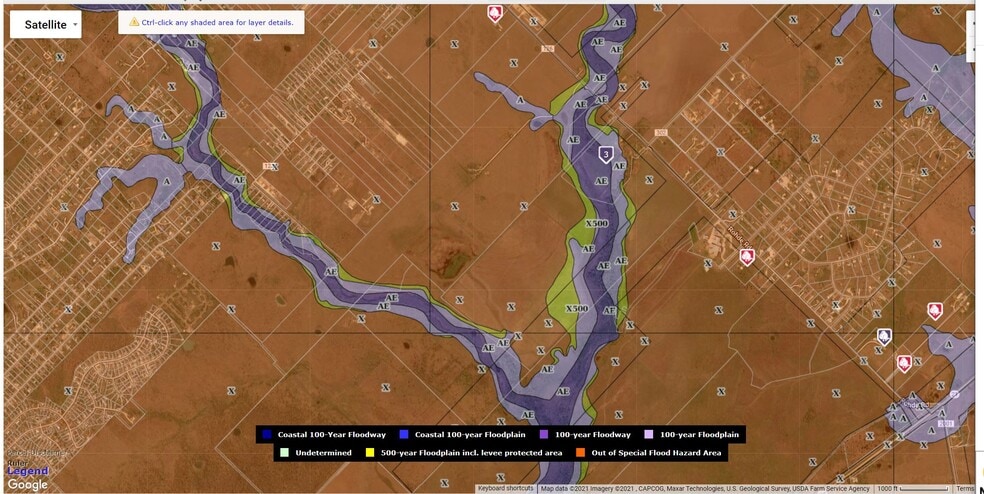
Task: Click the Coastal 100-Year Floodway dark swatch
Action: 266,435
